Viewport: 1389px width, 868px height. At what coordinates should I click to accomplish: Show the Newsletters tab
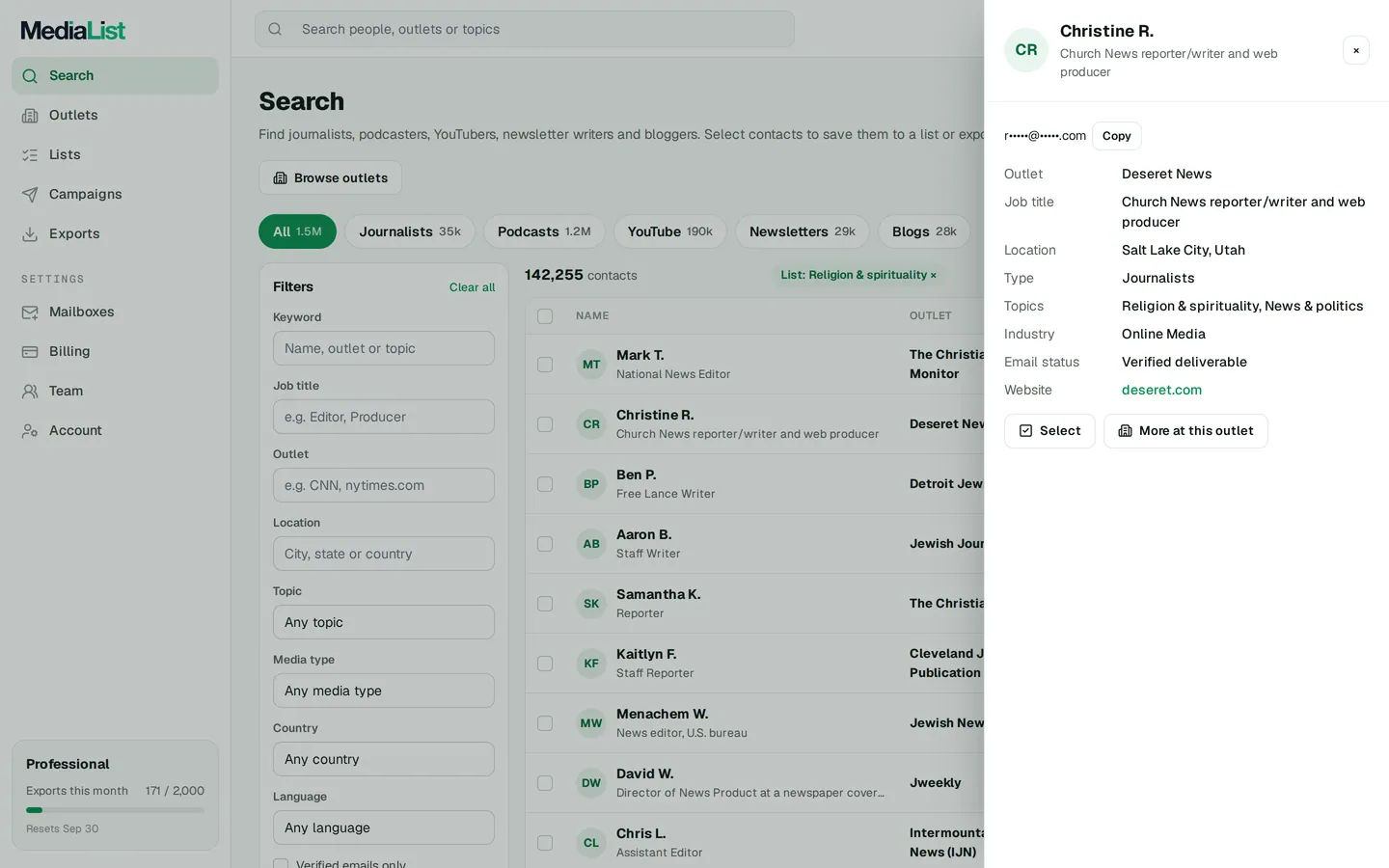tap(803, 231)
